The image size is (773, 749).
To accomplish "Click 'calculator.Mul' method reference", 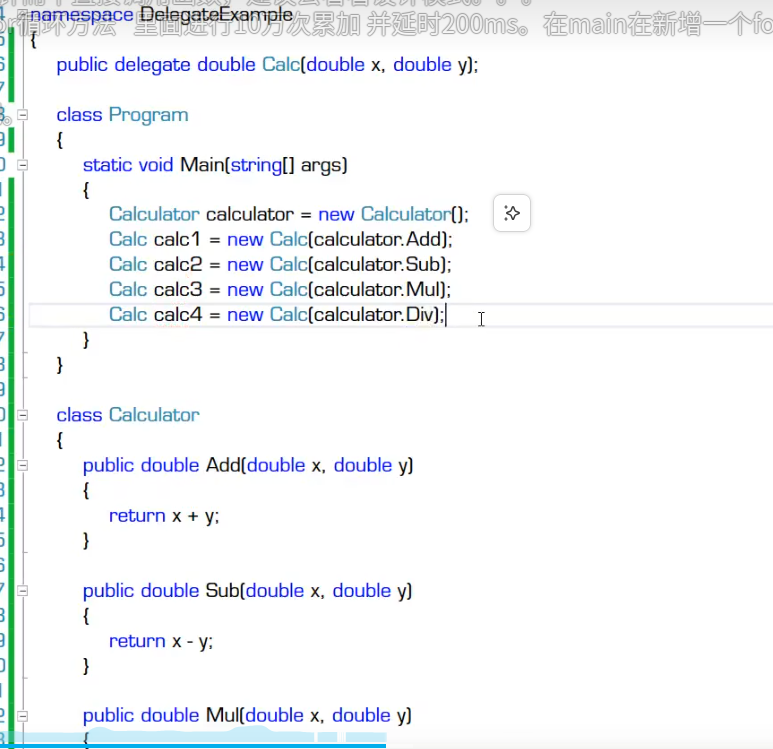I will (x=377, y=290).
